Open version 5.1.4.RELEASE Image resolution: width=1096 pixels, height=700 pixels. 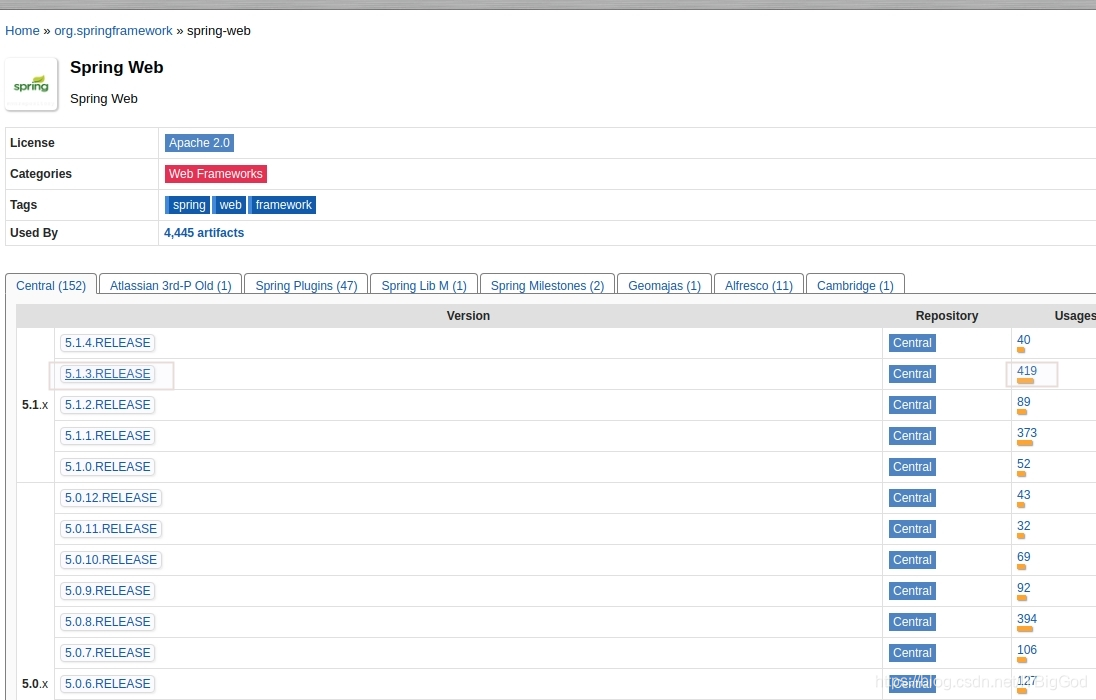(108, 343)
